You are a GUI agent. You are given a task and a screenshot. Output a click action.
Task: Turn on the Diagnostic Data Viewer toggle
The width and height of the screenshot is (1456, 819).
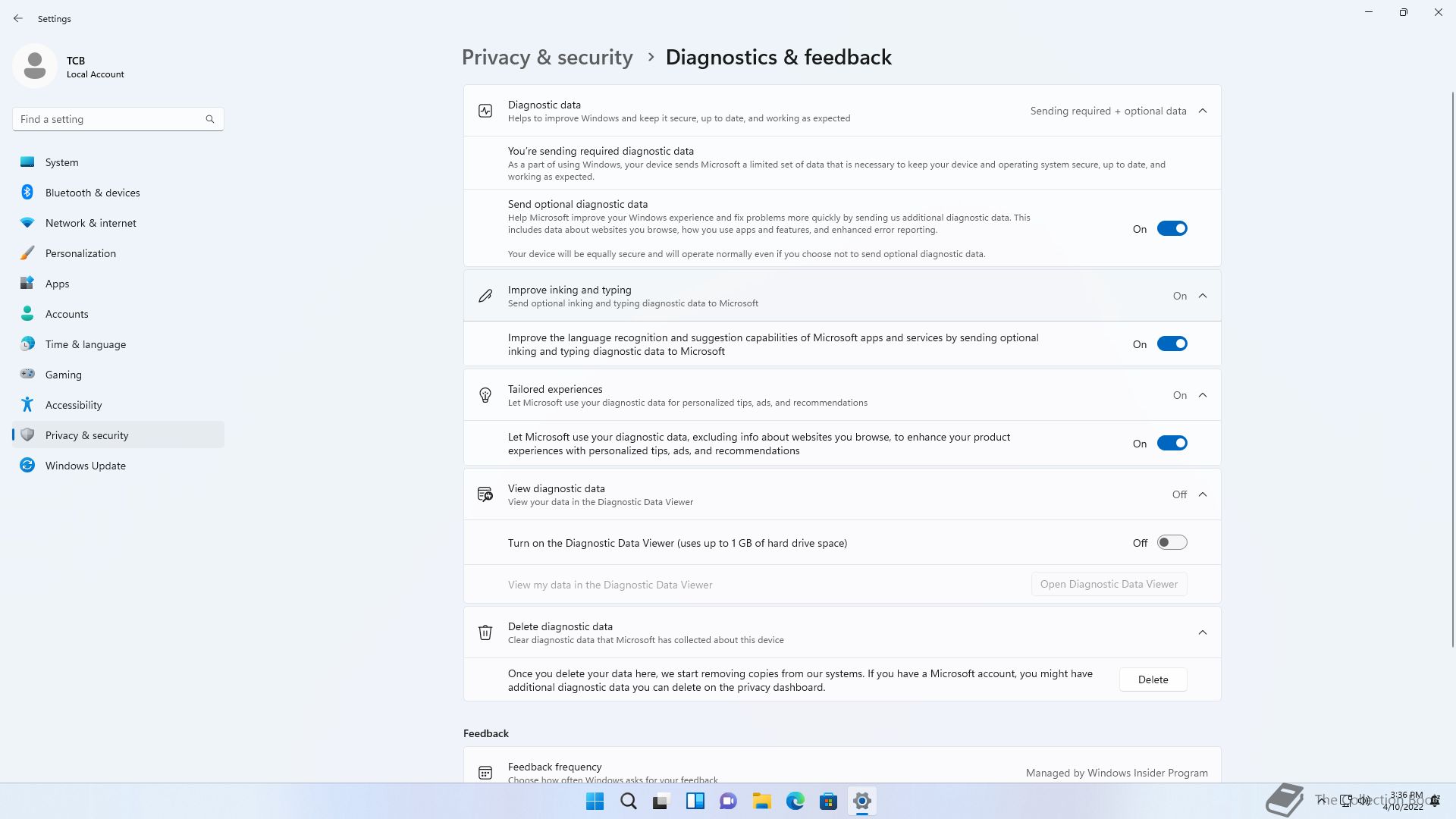click(1172, 542)
